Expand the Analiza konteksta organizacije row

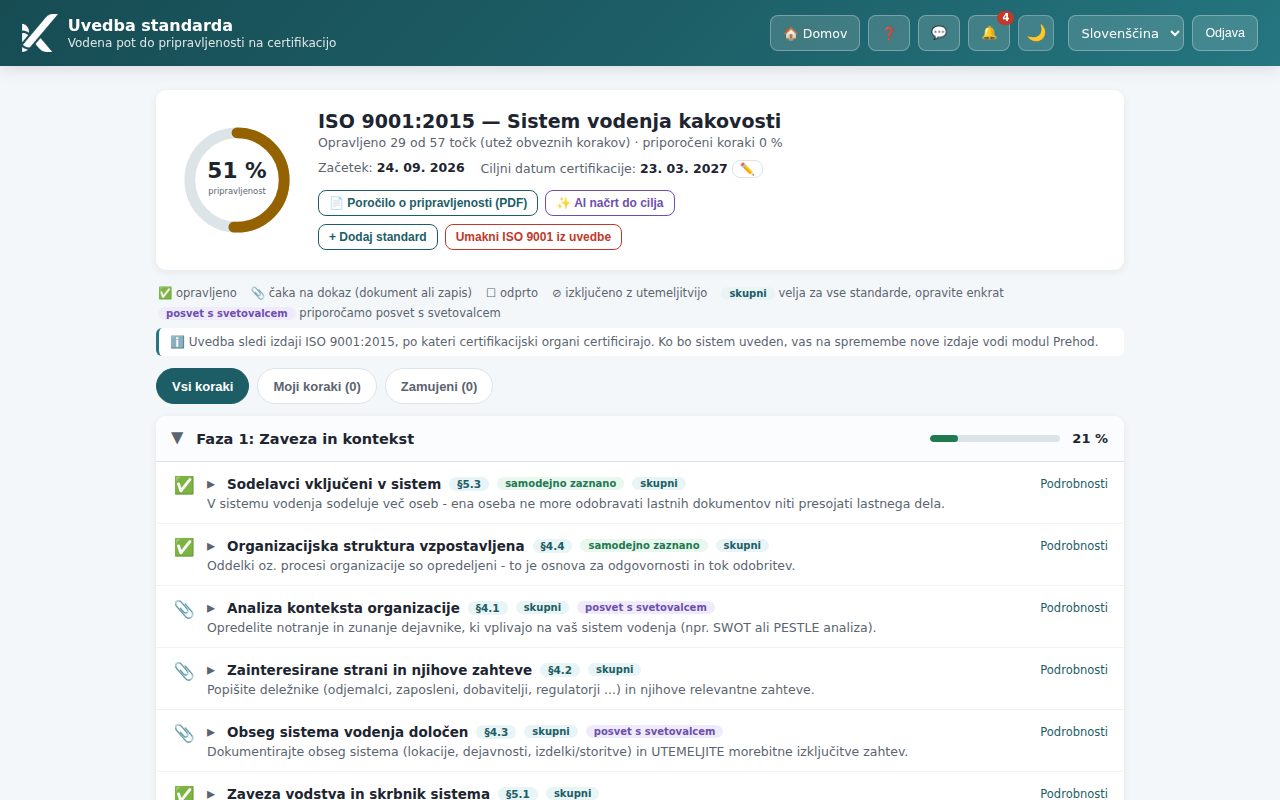coord(211,608)
